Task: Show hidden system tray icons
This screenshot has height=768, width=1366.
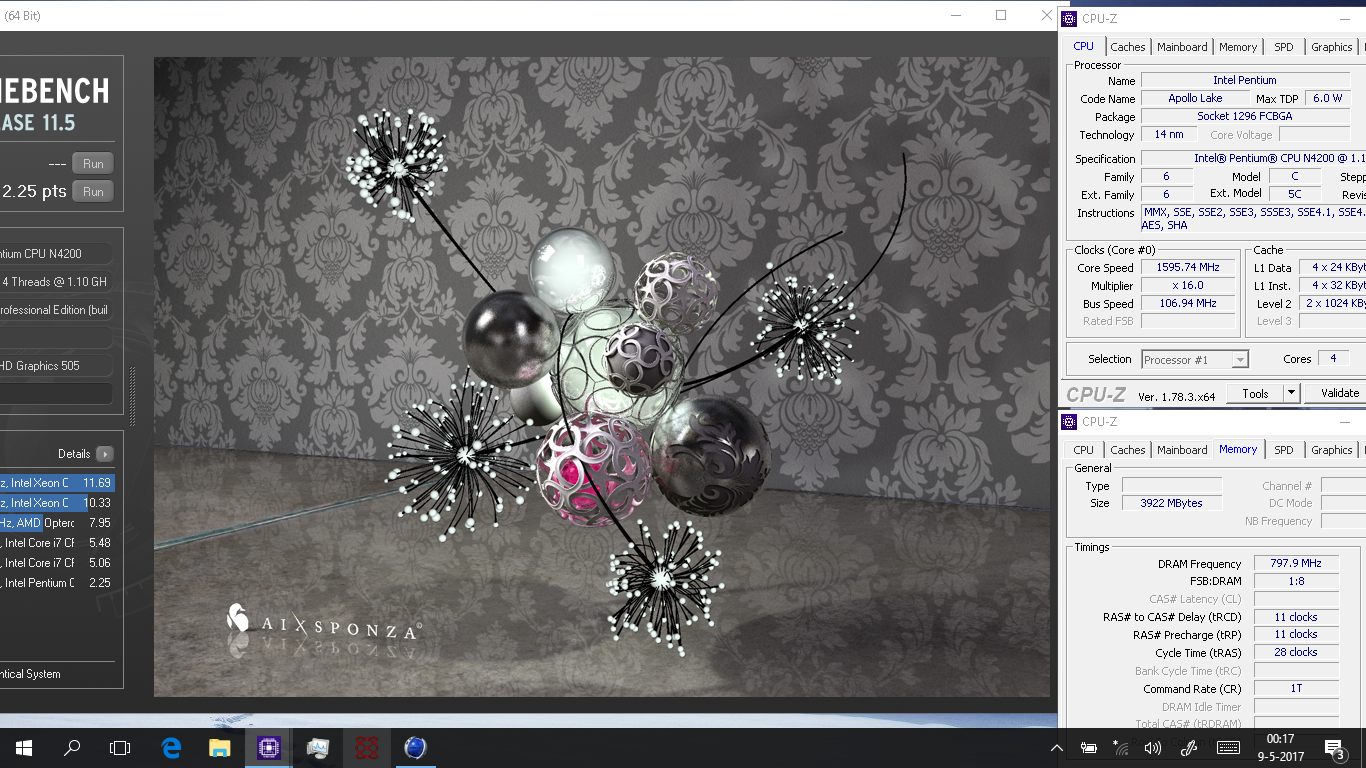Action: click(x=1056, y=748)
